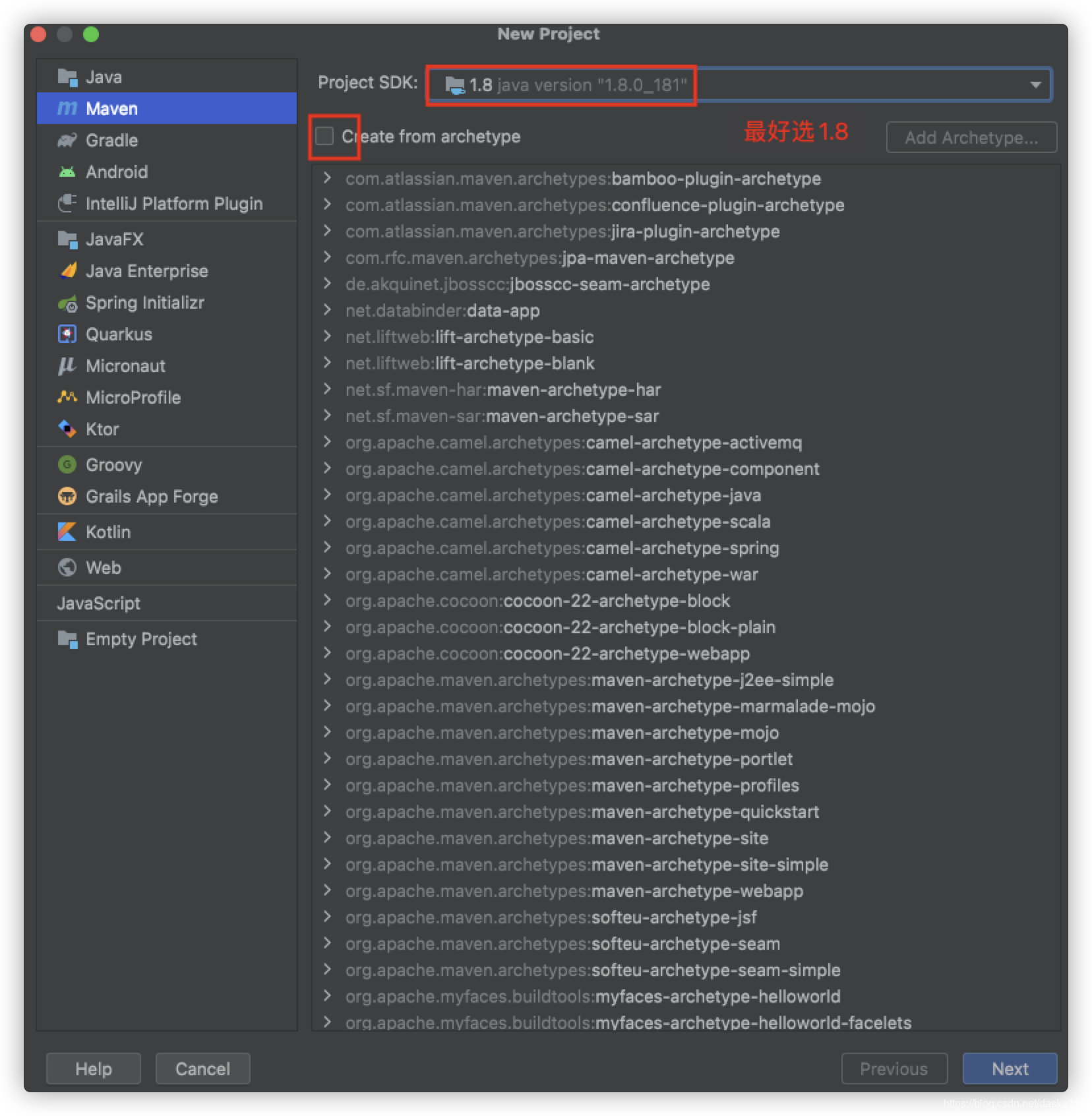Click the Ktor icon
1092x1116 pixels.
[67, 429]
